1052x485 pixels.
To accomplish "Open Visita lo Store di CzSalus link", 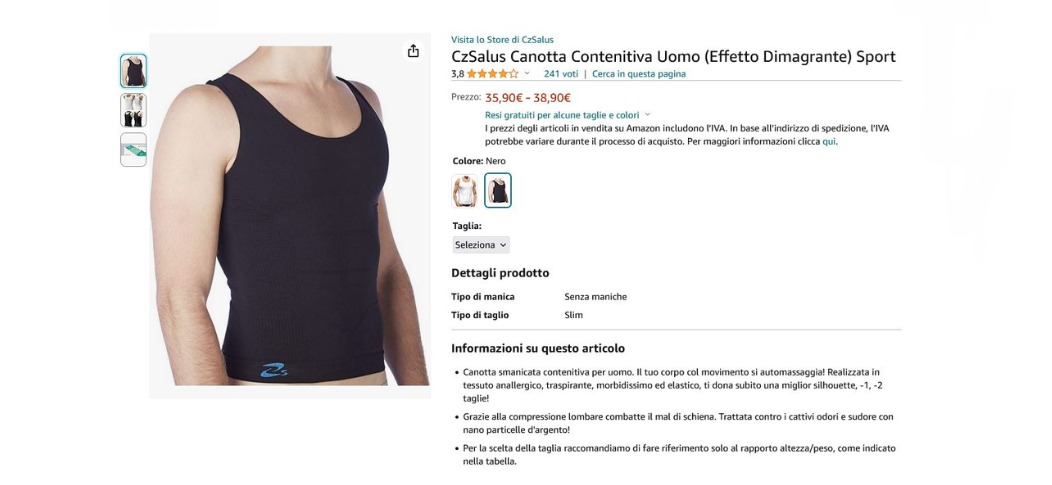I will (x=502, y=40).
